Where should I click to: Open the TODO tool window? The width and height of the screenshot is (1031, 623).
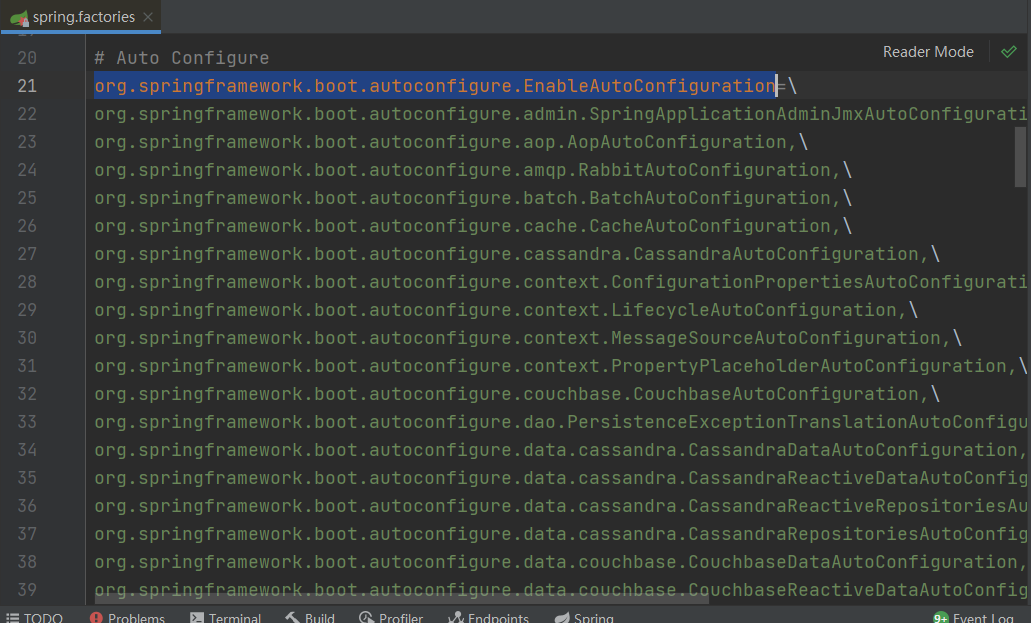pos(34,617)
